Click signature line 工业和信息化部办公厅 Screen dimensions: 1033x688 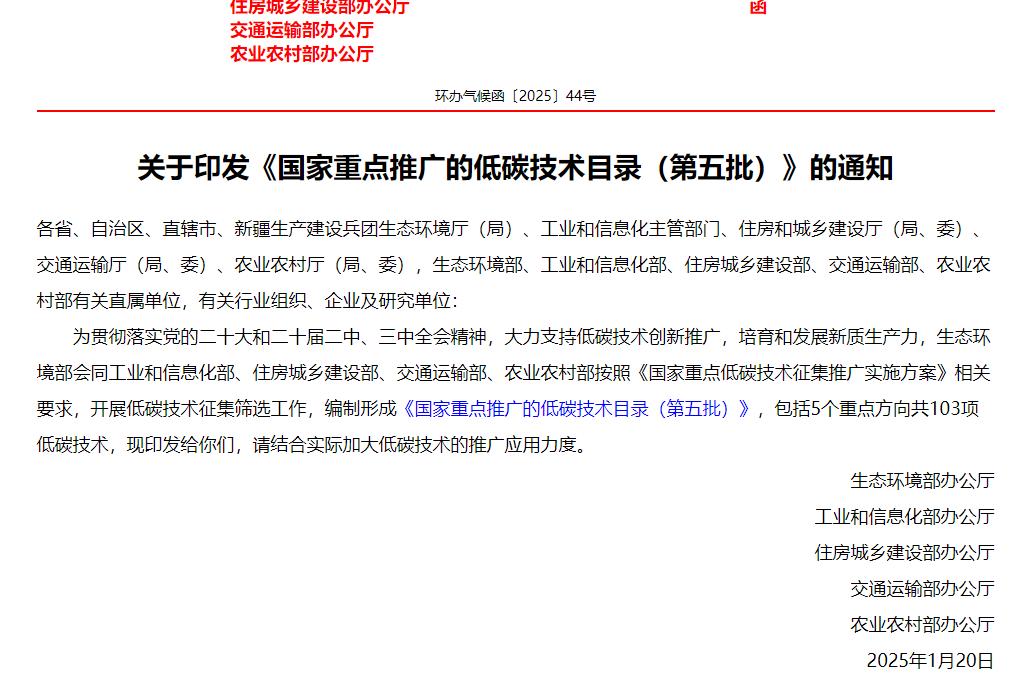pyautogui.click(x=905, y=517)
